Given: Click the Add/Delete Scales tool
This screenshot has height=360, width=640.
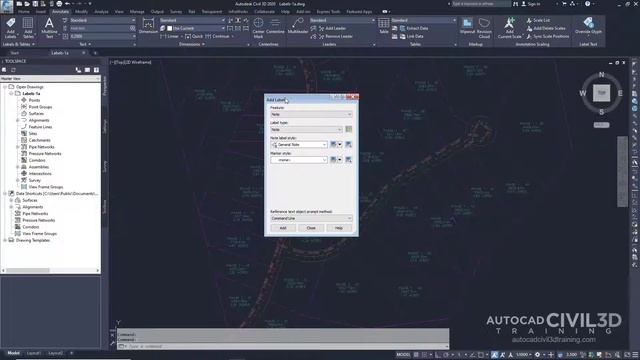Looking at the screenshot, I should [546, 28].
